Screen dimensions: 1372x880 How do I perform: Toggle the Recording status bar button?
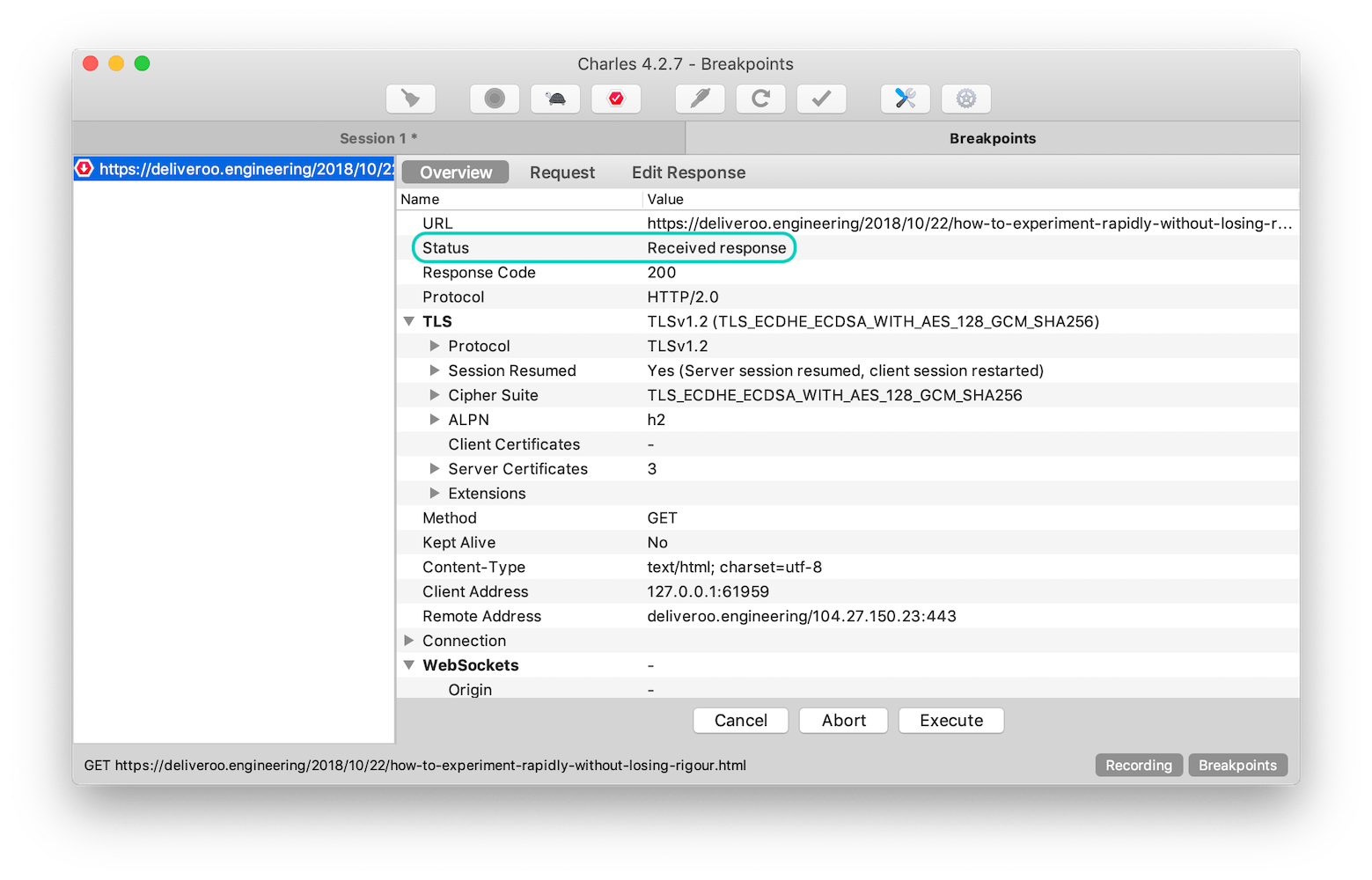coord(1139,766)
